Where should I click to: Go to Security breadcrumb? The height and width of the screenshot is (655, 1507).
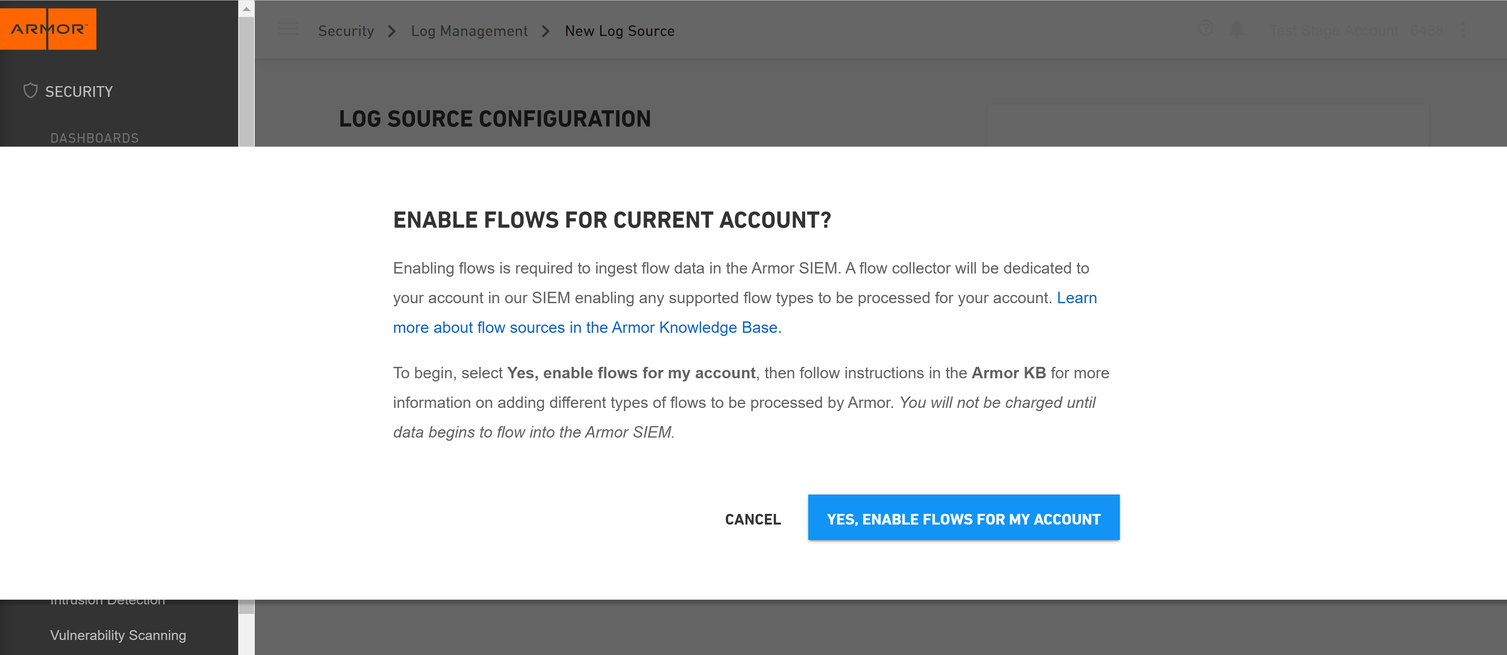[346, 31]
